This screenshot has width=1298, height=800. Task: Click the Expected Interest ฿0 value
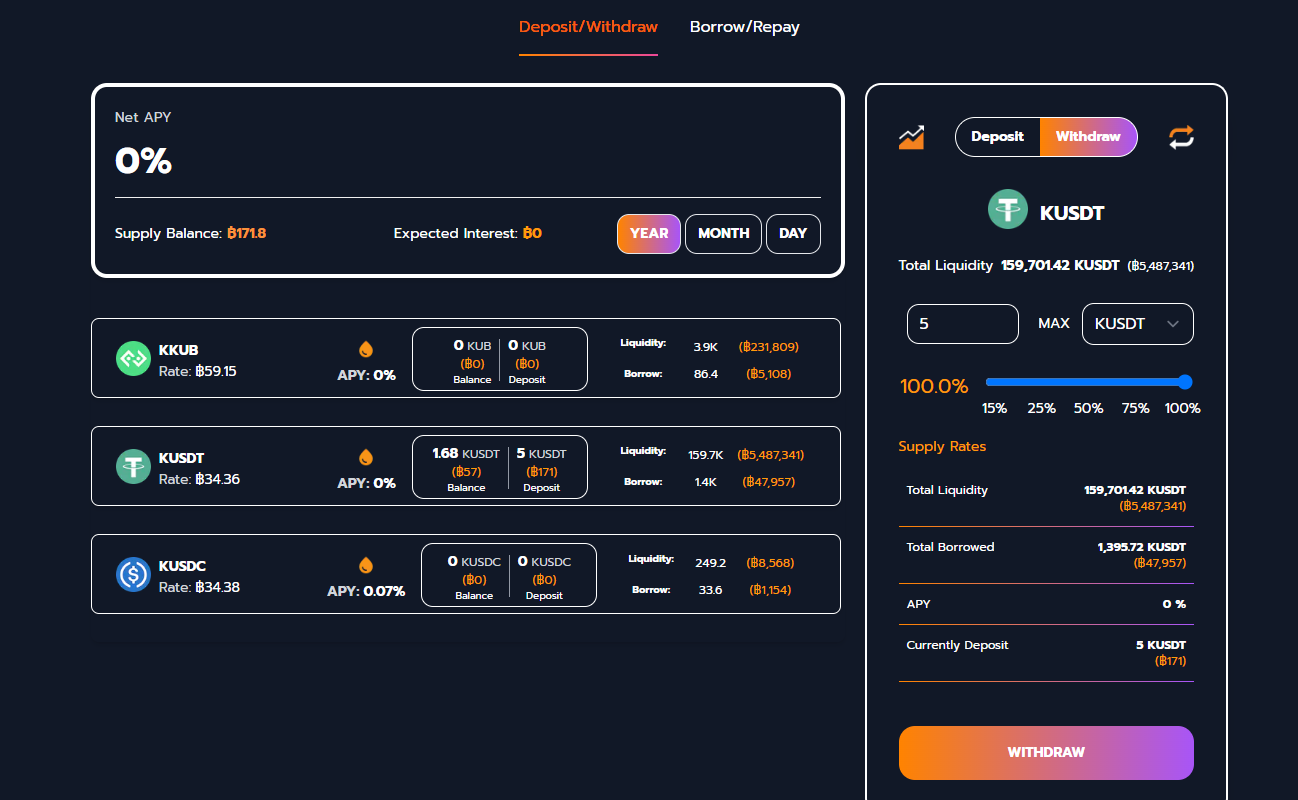tap(532, 234)
